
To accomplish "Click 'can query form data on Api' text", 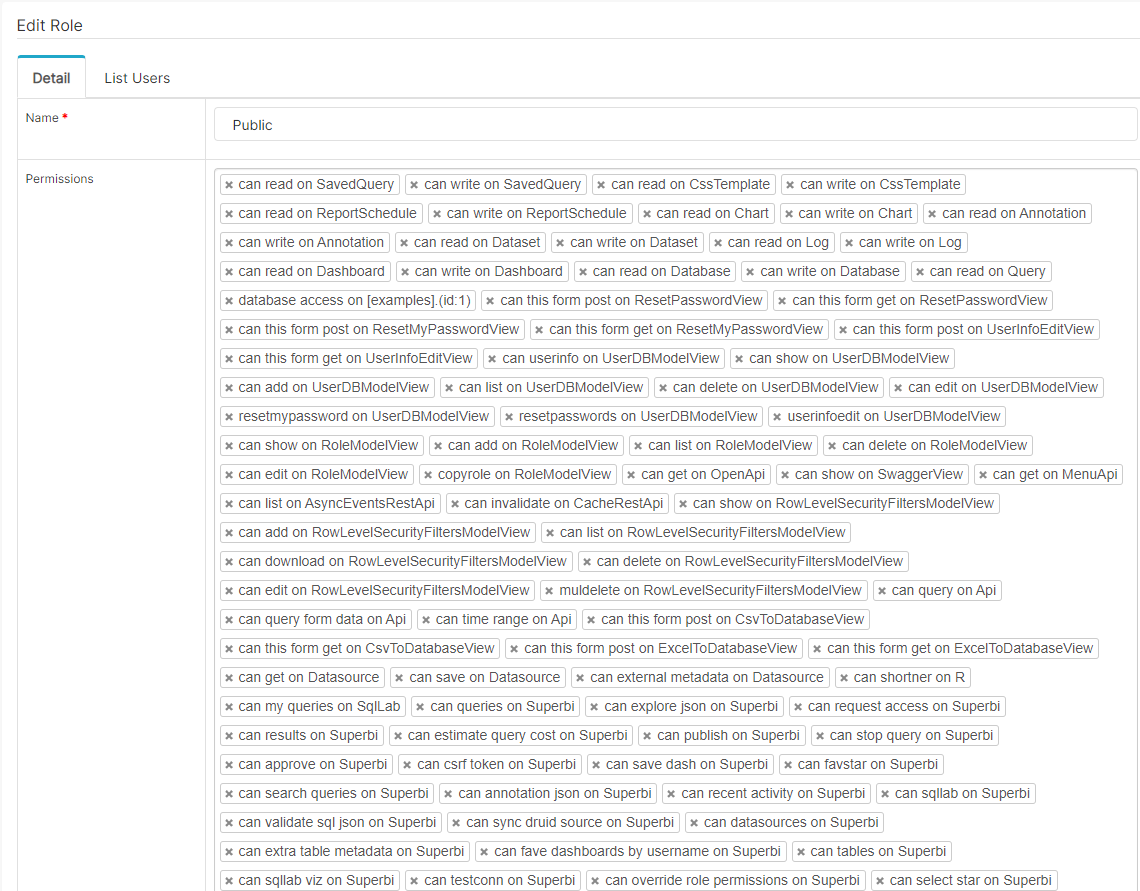I will [322, 619].
